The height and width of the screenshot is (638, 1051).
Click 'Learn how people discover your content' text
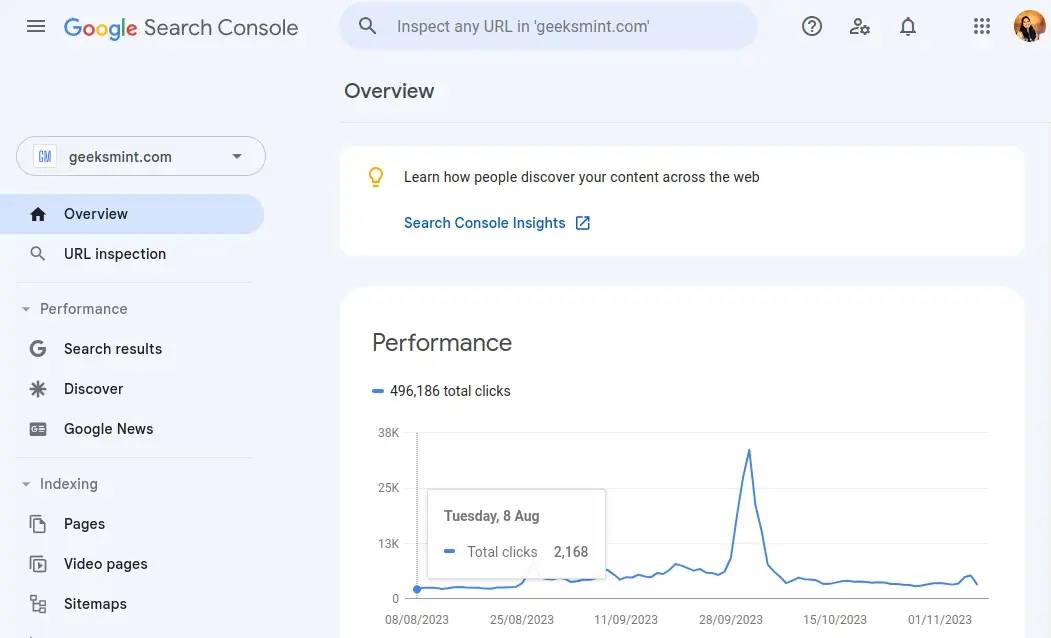pos(581,177)
